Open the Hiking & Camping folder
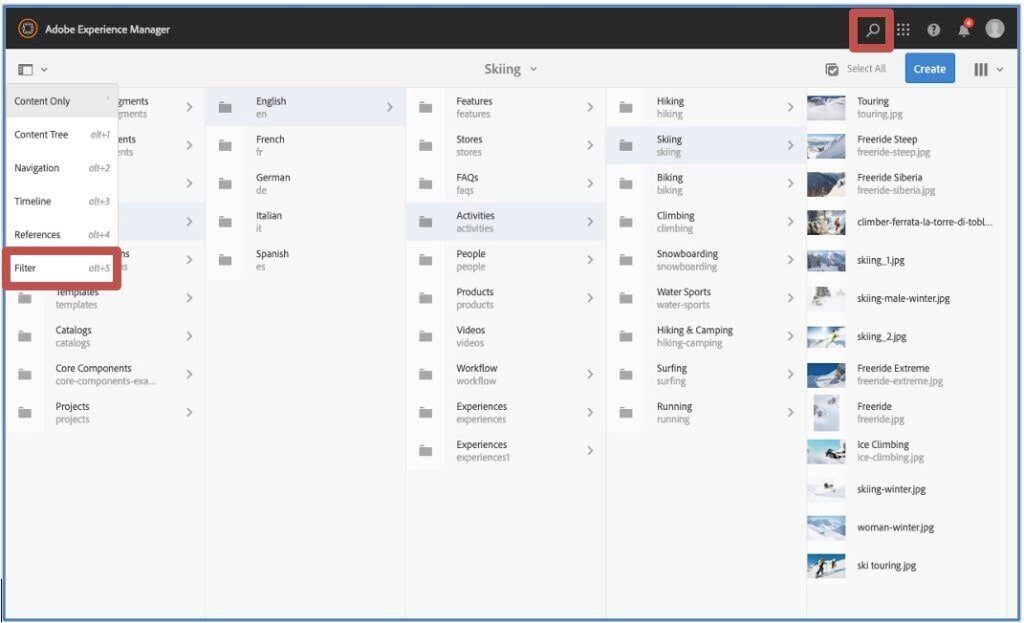 [x=706, y=336]
